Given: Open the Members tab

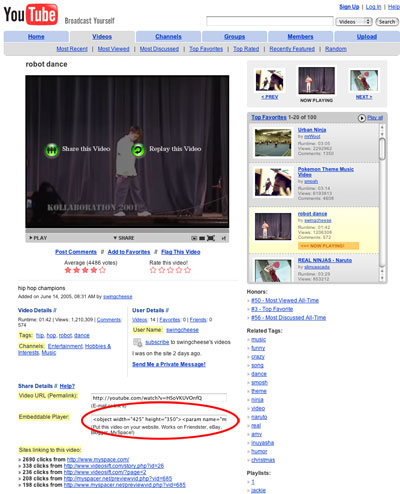Looking at the screenshot, I should coord(300,37).
